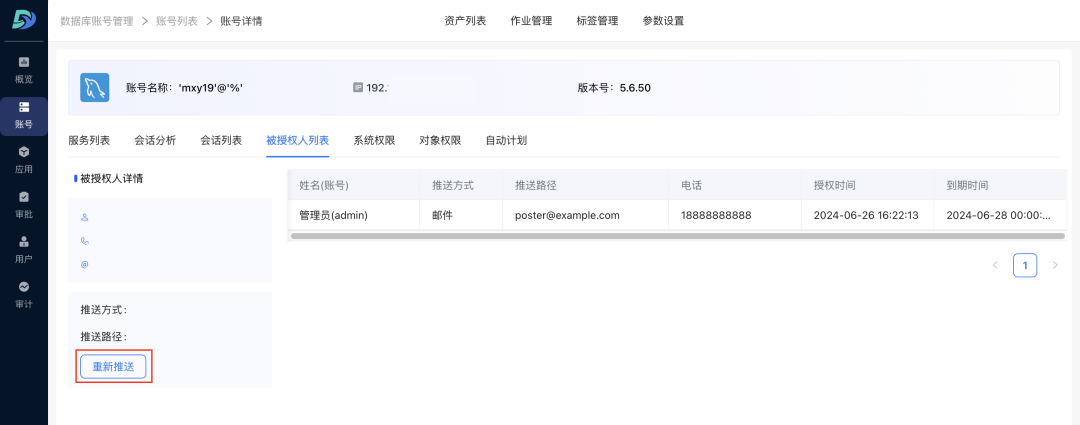
Task: Switch to 服务列表 tab
Action: pyautogui.click(x=89, y=141)
